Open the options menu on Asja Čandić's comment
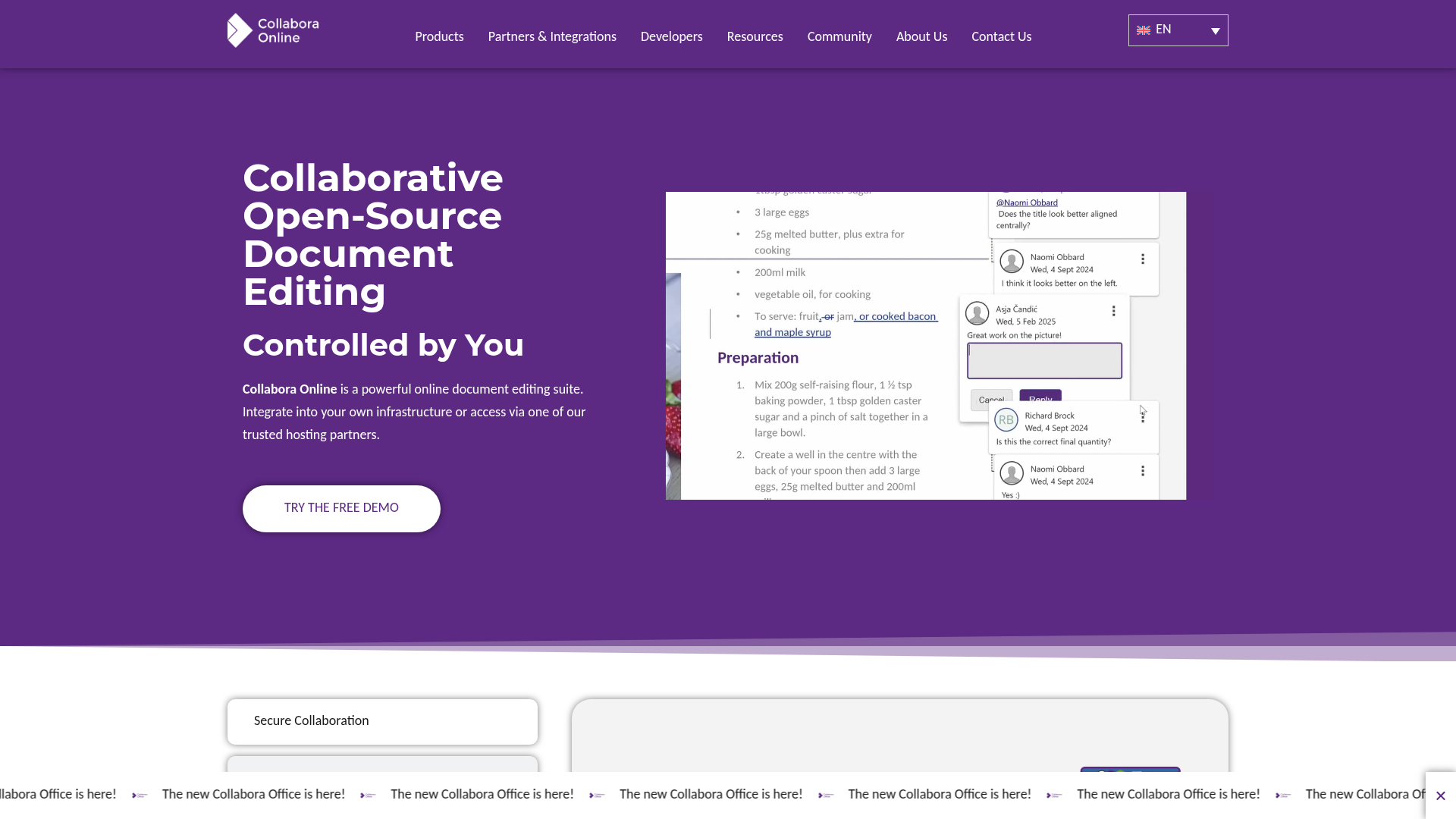Viewport: 1456px width, 819px height. tap(1113, 310)
